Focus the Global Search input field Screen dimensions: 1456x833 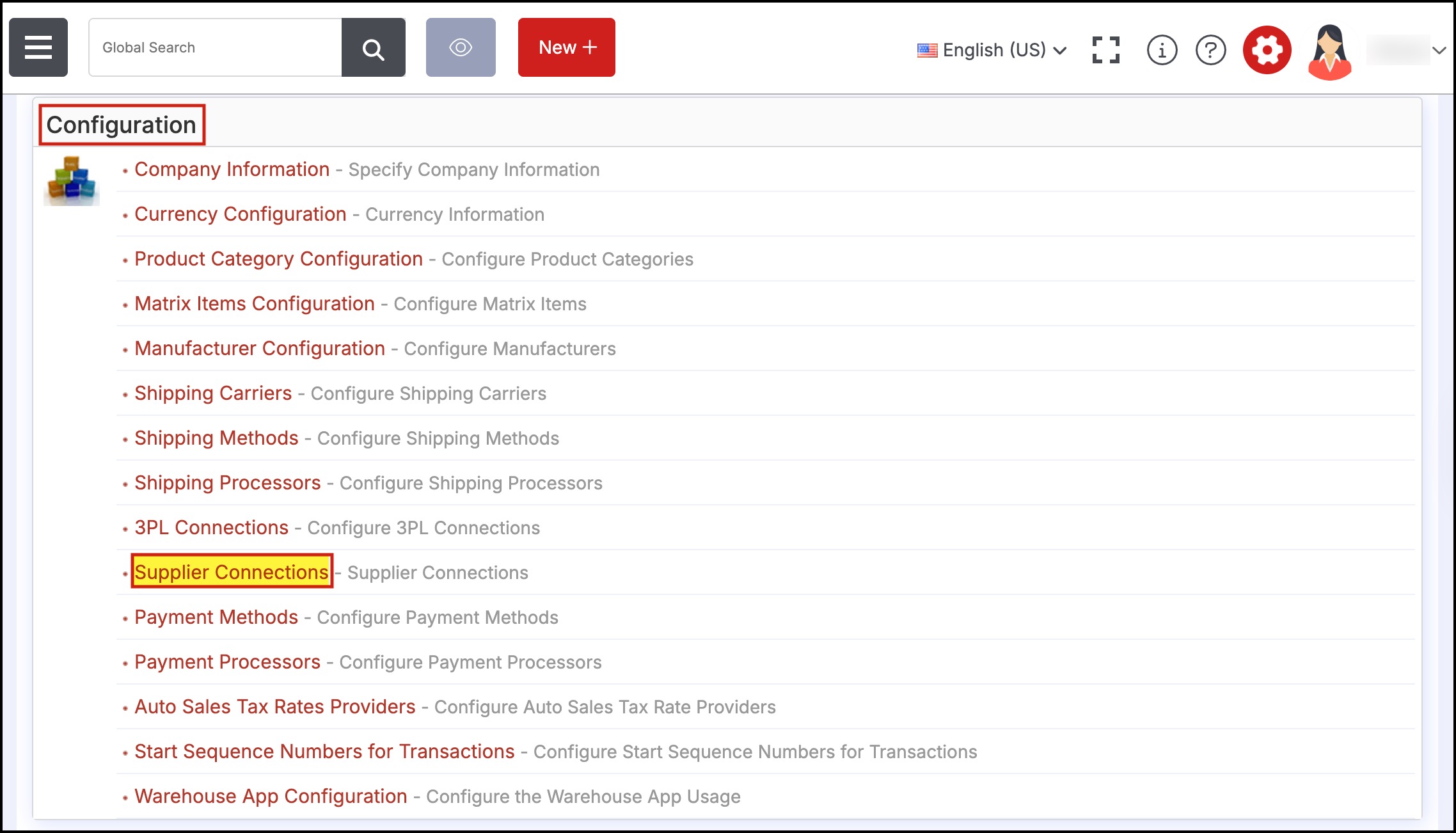tap(215, 47)
